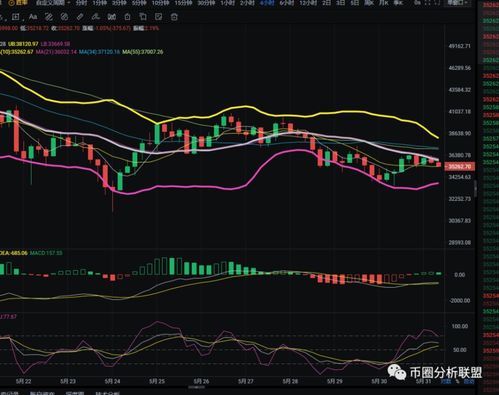Image resolution: width=499 pixels, height=395 pixels.
Task: Select the brush drawing tool
Action: [96, 17]
